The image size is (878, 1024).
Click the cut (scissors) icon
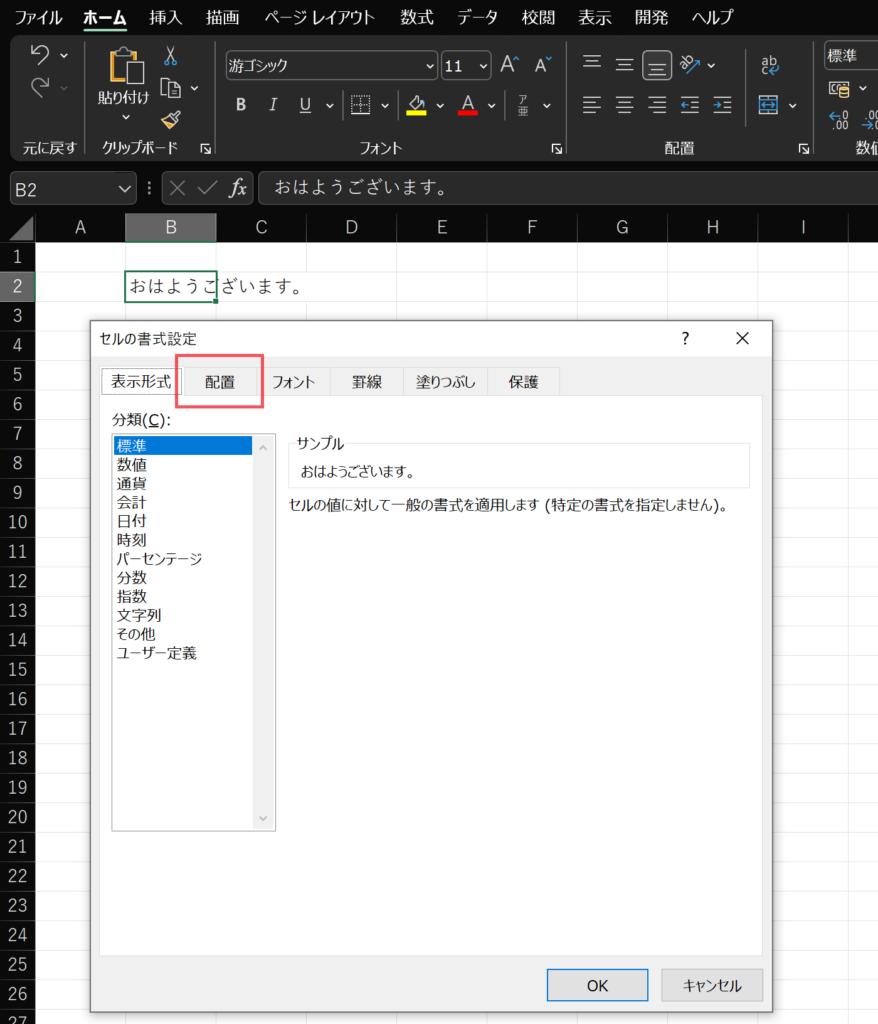(x=171, y=56)
